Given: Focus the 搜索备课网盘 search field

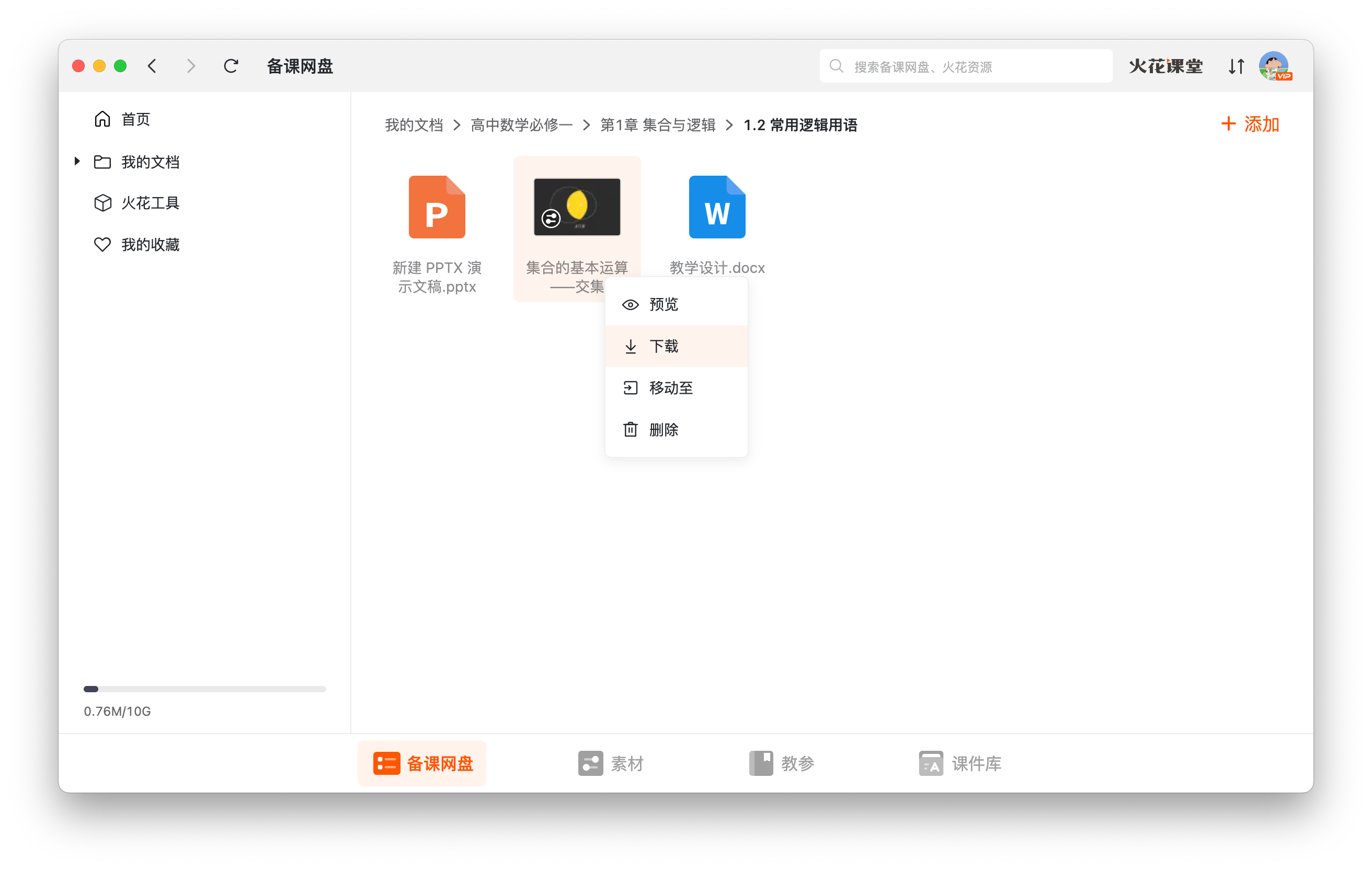Looking at the screenshot, I should (966, 66).
